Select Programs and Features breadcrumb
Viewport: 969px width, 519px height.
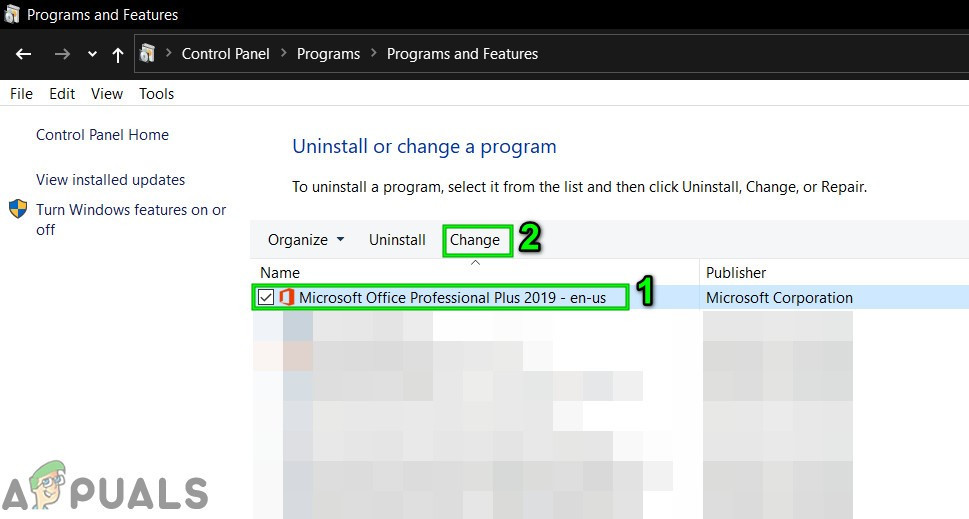click(462, 54)
